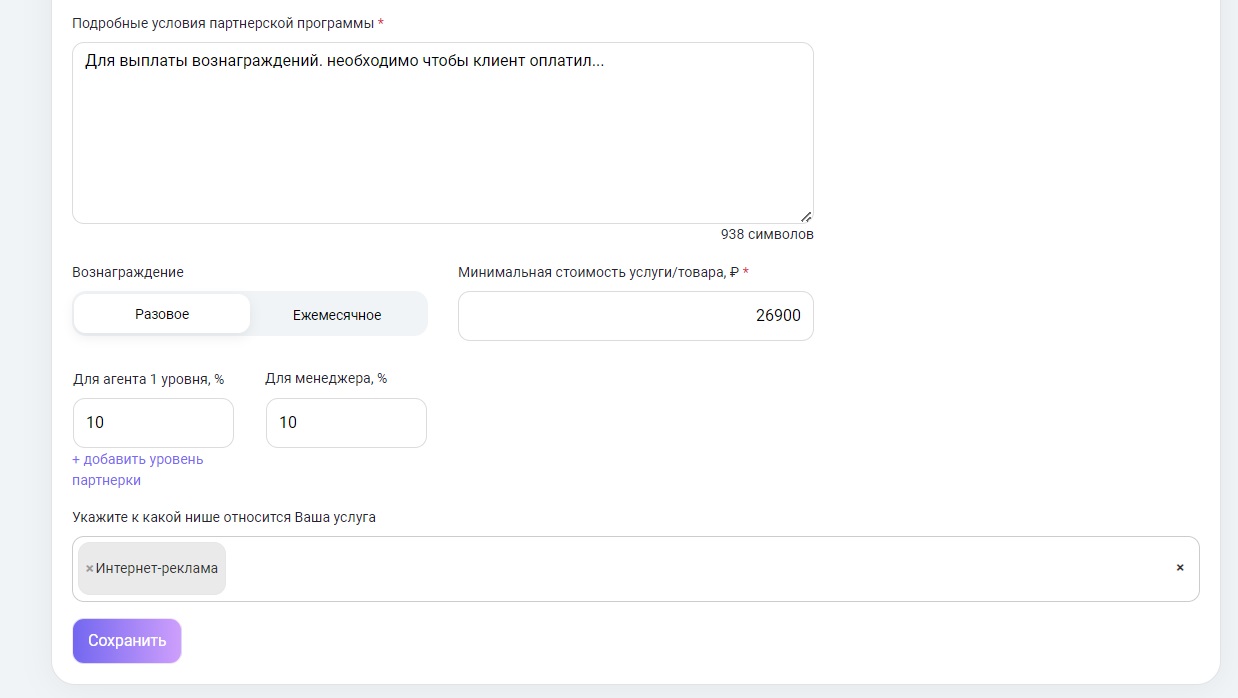
Task: Remove the Интернет-реклама tag with its ×
Action: tap(89, 569)
